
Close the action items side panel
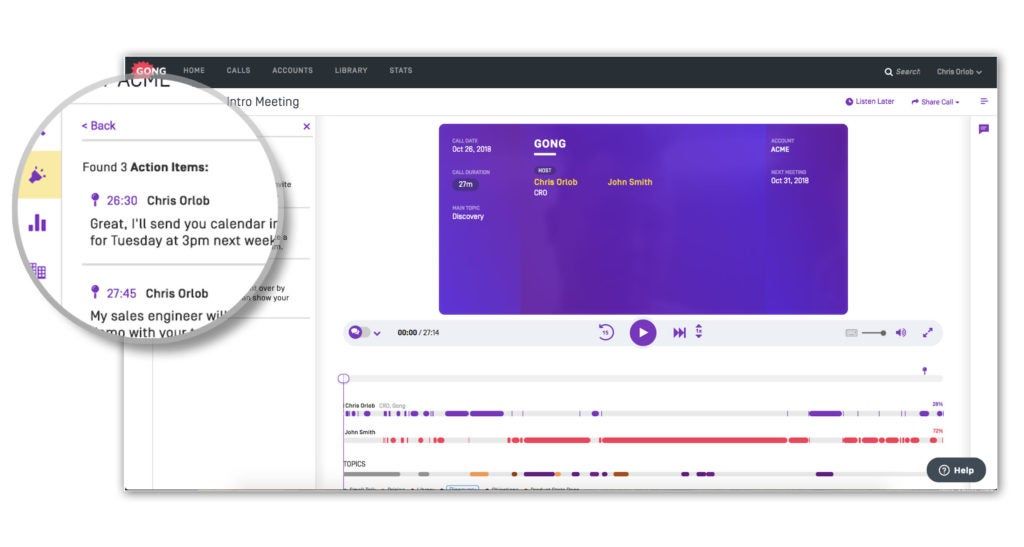coord(306,127)
